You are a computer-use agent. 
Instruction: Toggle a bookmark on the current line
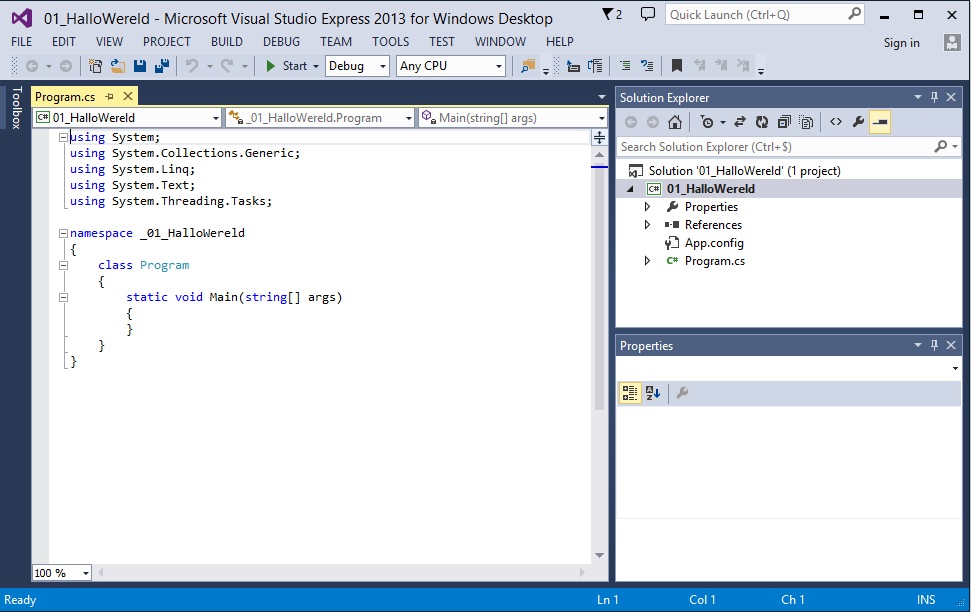point(677,66)
